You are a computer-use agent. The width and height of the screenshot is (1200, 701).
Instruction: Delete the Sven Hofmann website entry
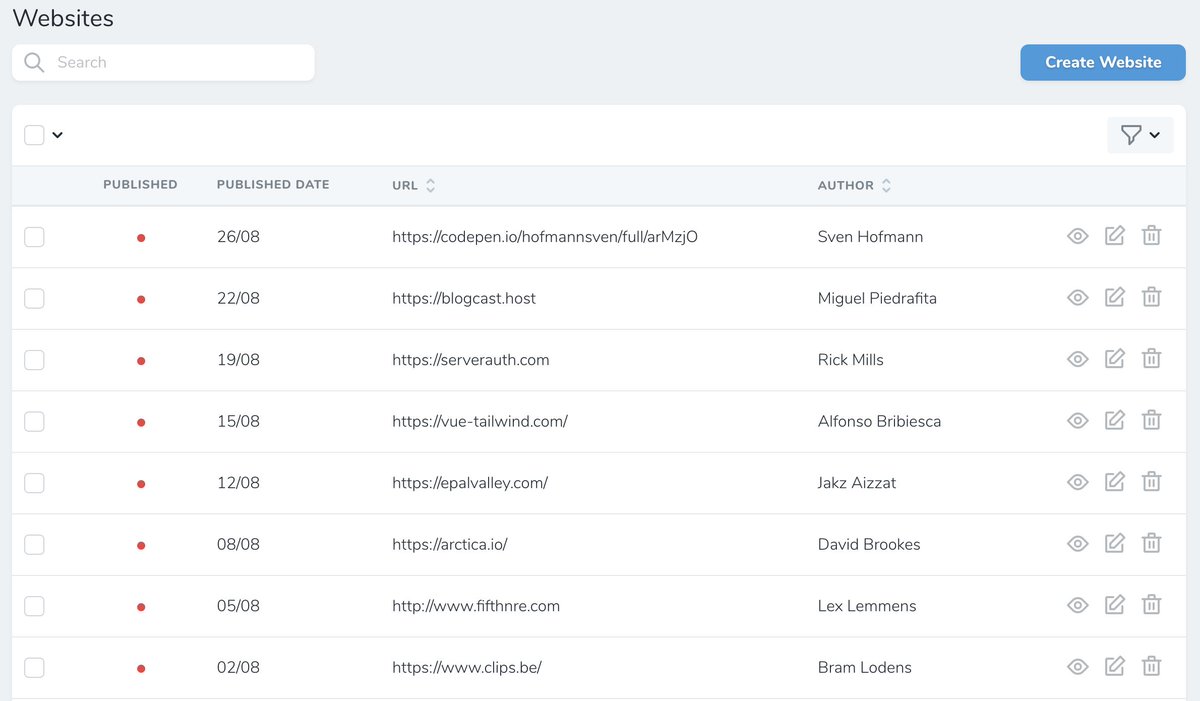[1151, 236]
